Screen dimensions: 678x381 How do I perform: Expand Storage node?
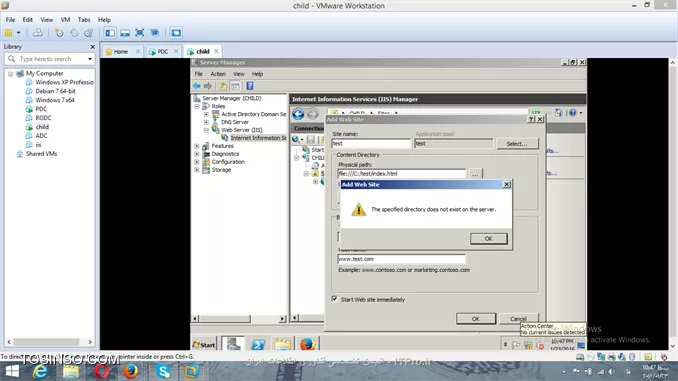click(197, 170)
